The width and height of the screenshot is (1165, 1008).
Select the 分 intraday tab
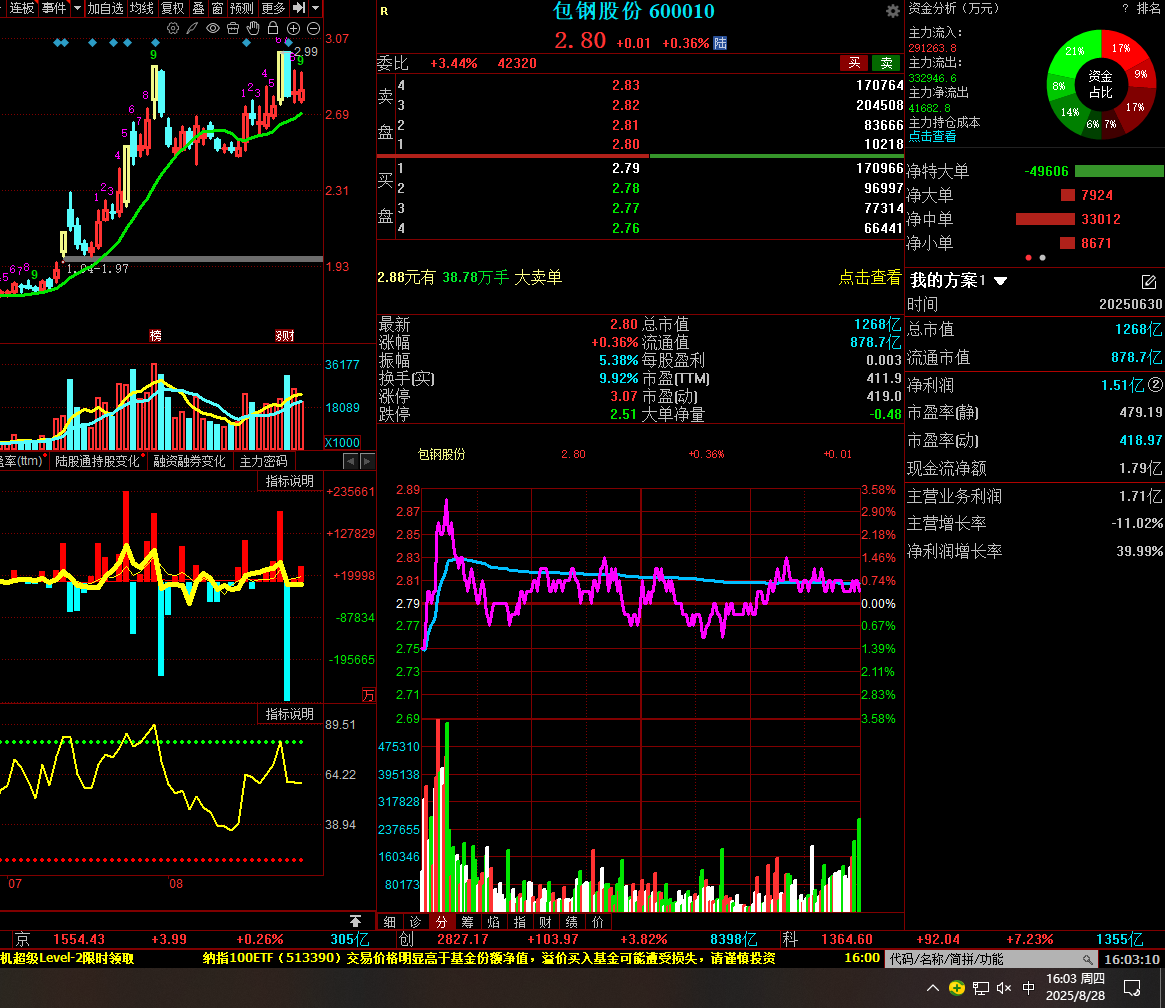point(441,922)
